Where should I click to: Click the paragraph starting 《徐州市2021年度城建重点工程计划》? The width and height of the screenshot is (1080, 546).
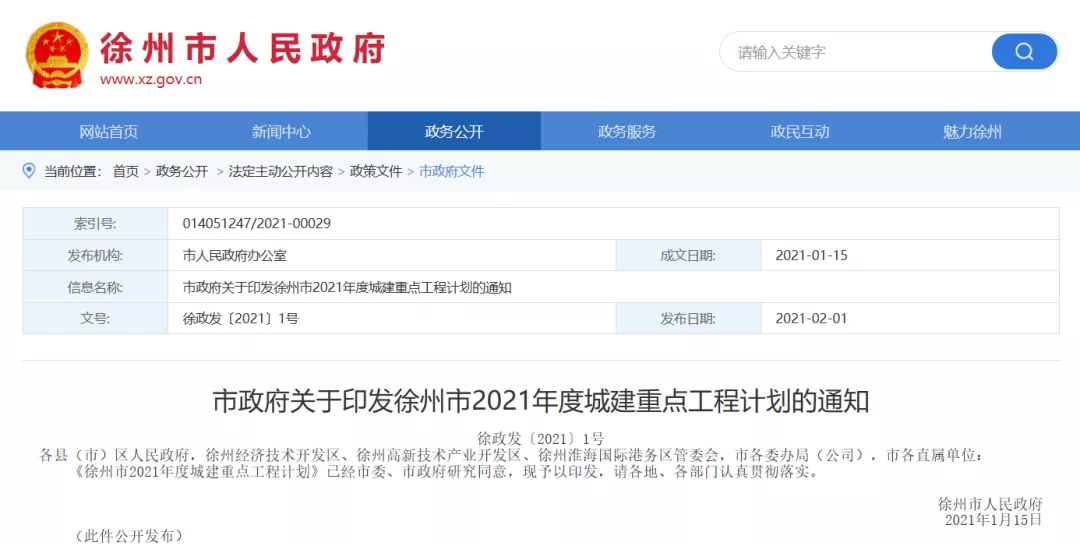[x=446, y=472]
